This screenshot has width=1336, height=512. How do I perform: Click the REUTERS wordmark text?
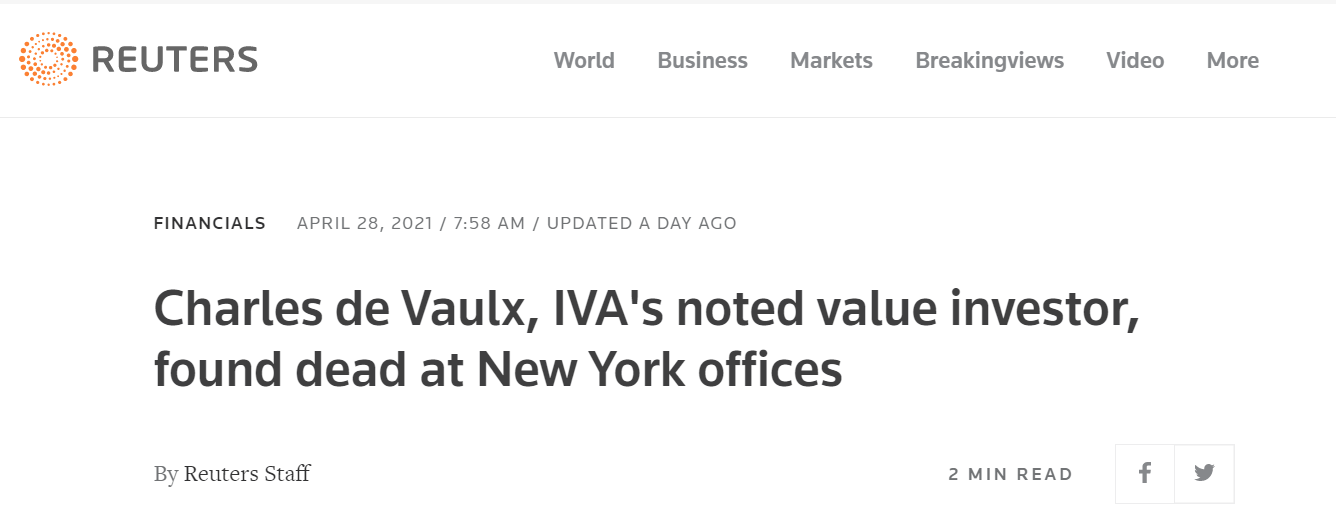(175, 60)
